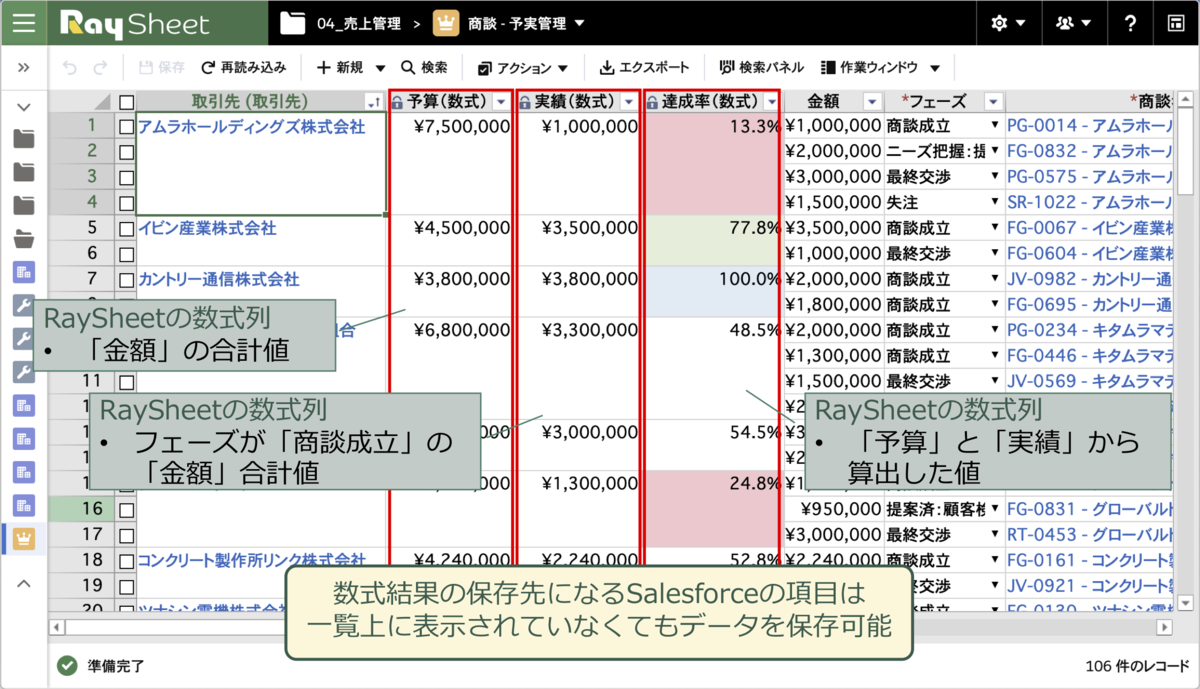Image resolution: width=1200 pixels, height=689 pixels.
Task: Check the row 1 checkbox
Action: 126,127
